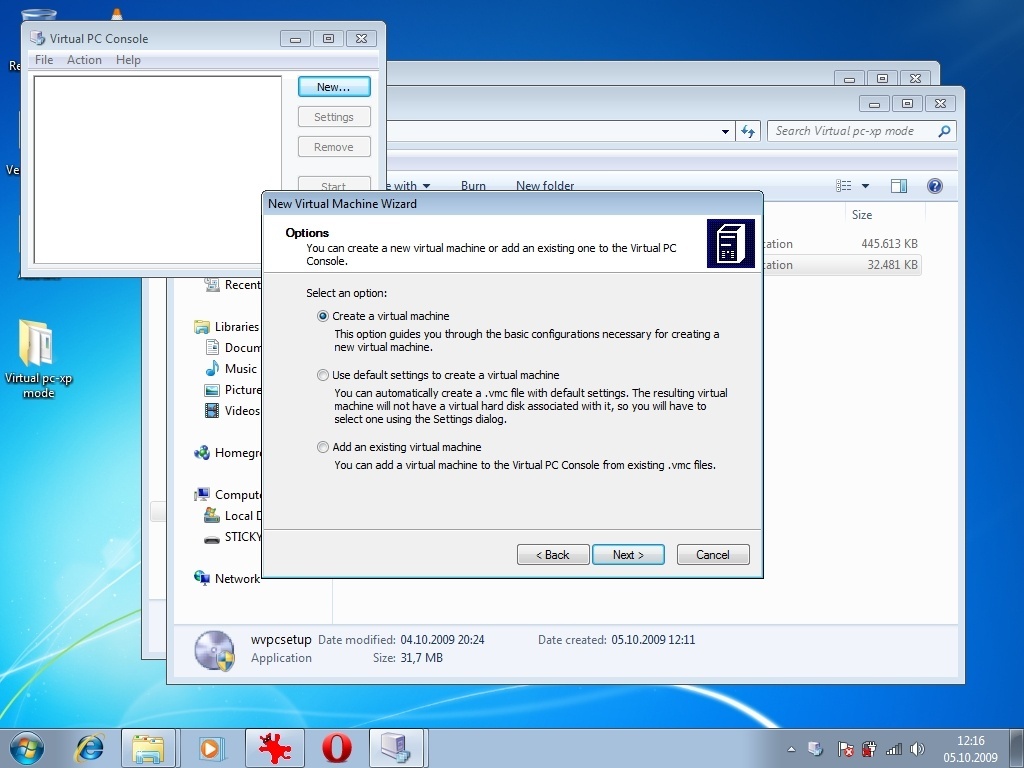The image size is (1024, 768).
Task: Click the Virtual PC taskbar icon
Action: [396, 747]
